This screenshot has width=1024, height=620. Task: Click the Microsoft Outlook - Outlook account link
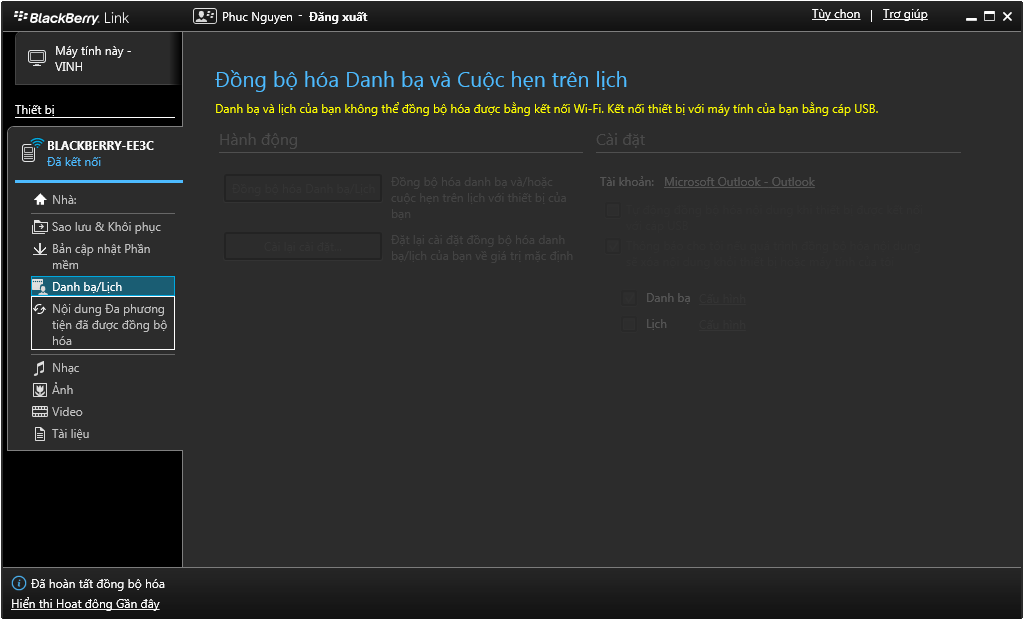[x=739, y=182]
